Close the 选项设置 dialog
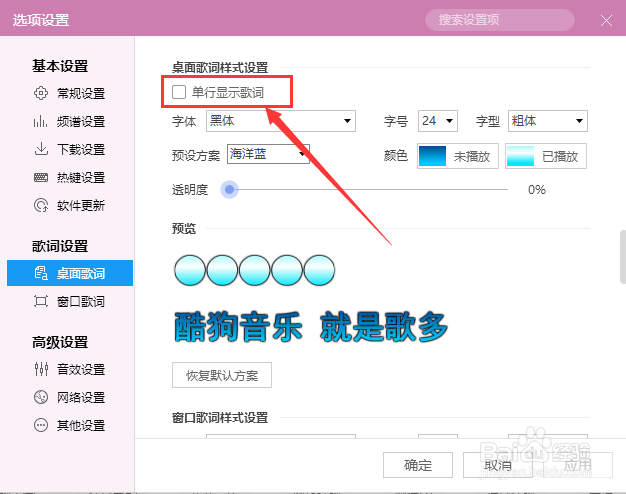 [x=606, y=20]
